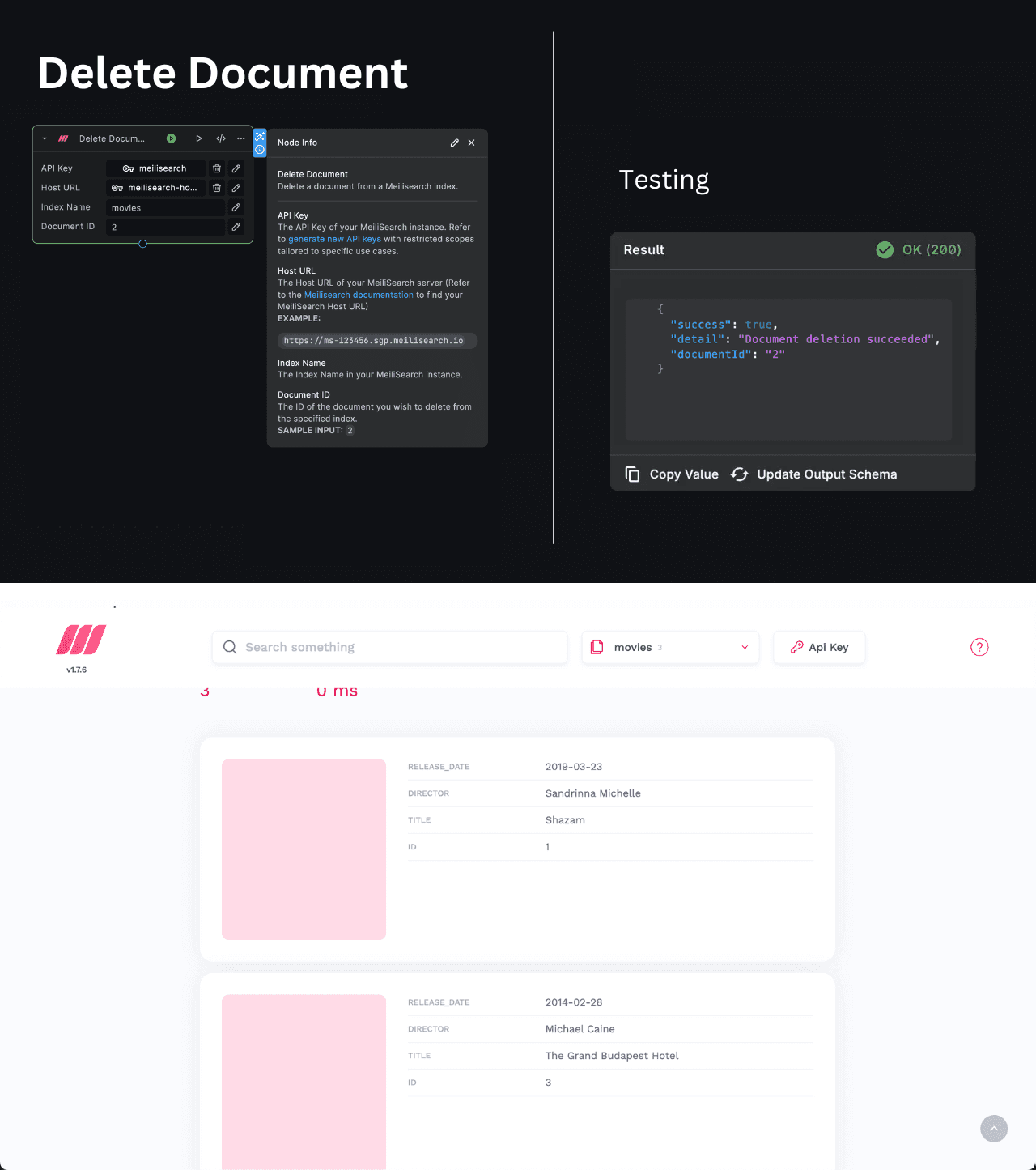
Task: Click the Update Output Schema button
Action: 814,474
